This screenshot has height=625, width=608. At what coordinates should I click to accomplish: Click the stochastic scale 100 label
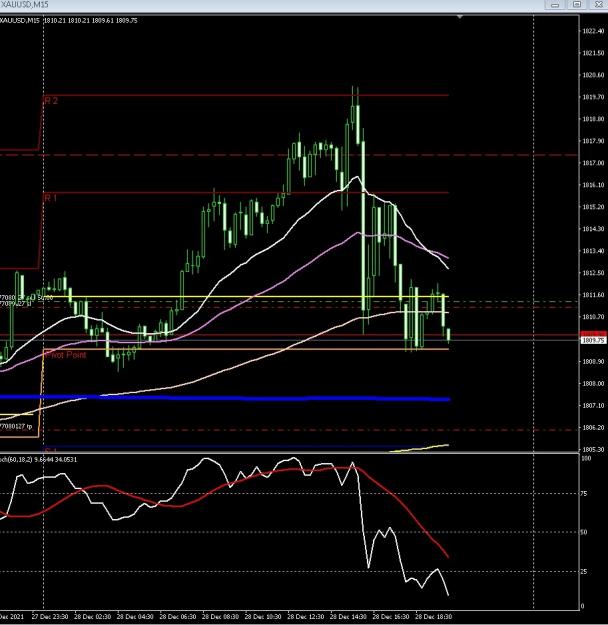coord(585,458)
